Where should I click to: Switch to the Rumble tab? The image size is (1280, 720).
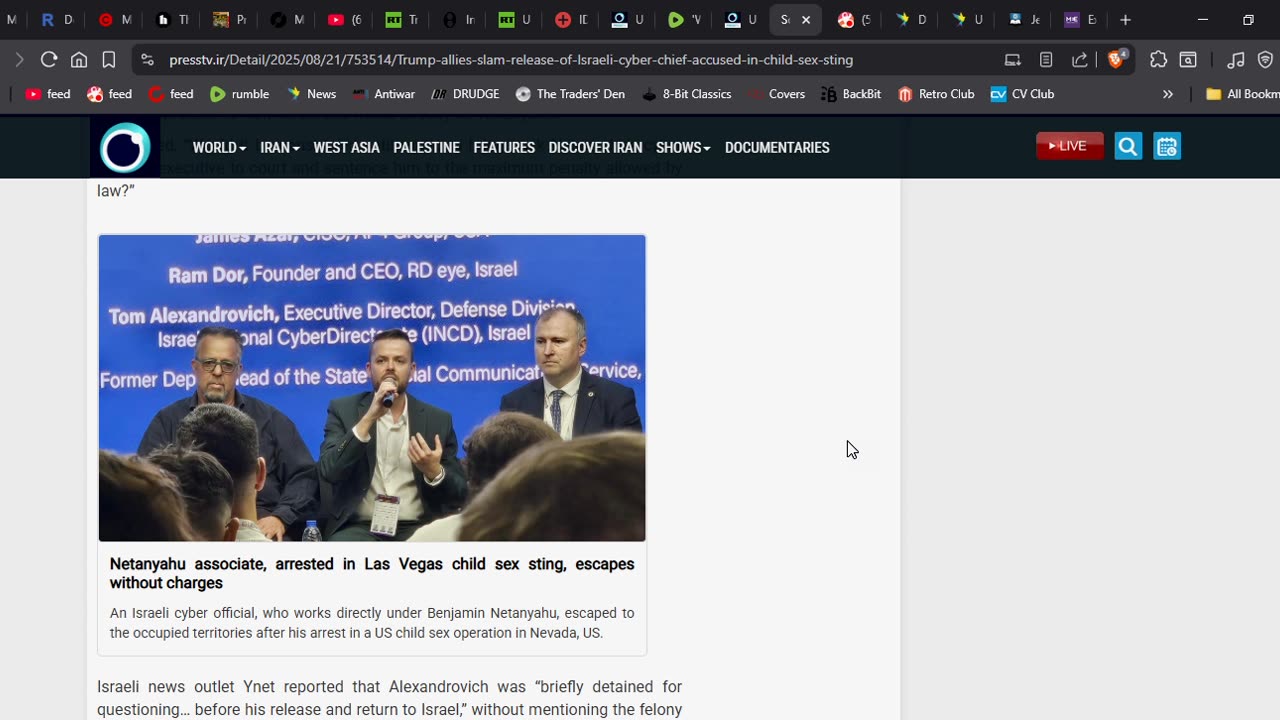tap(684, 20)
